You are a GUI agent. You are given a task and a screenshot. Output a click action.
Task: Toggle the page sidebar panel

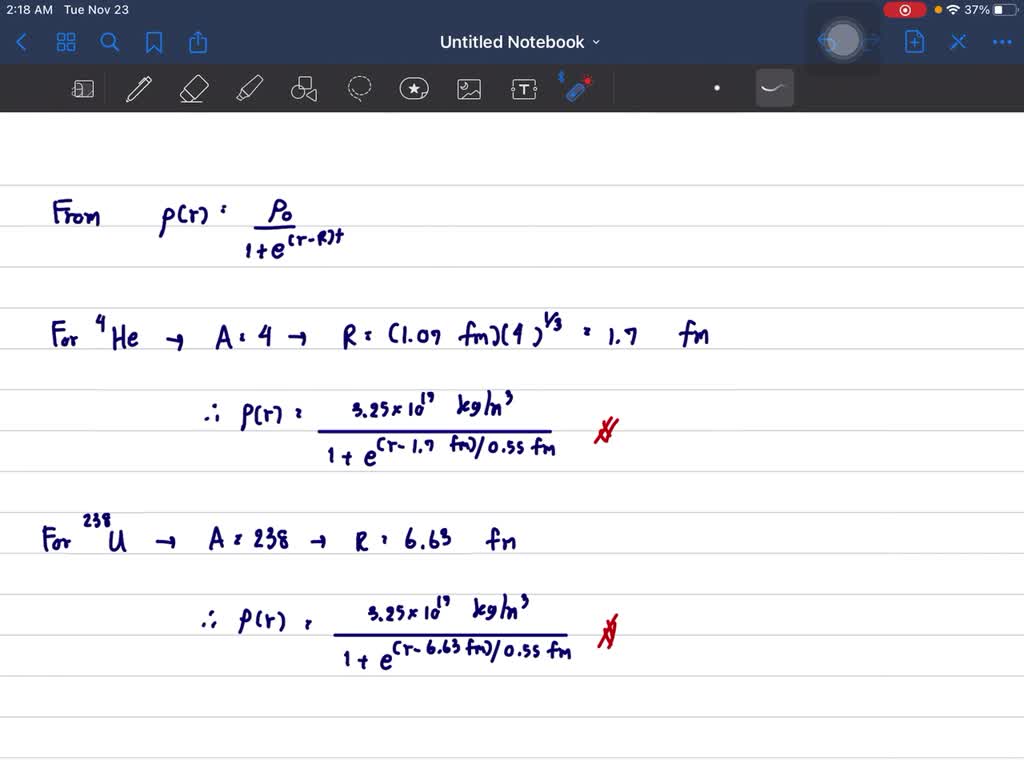(x=84, y=88)
